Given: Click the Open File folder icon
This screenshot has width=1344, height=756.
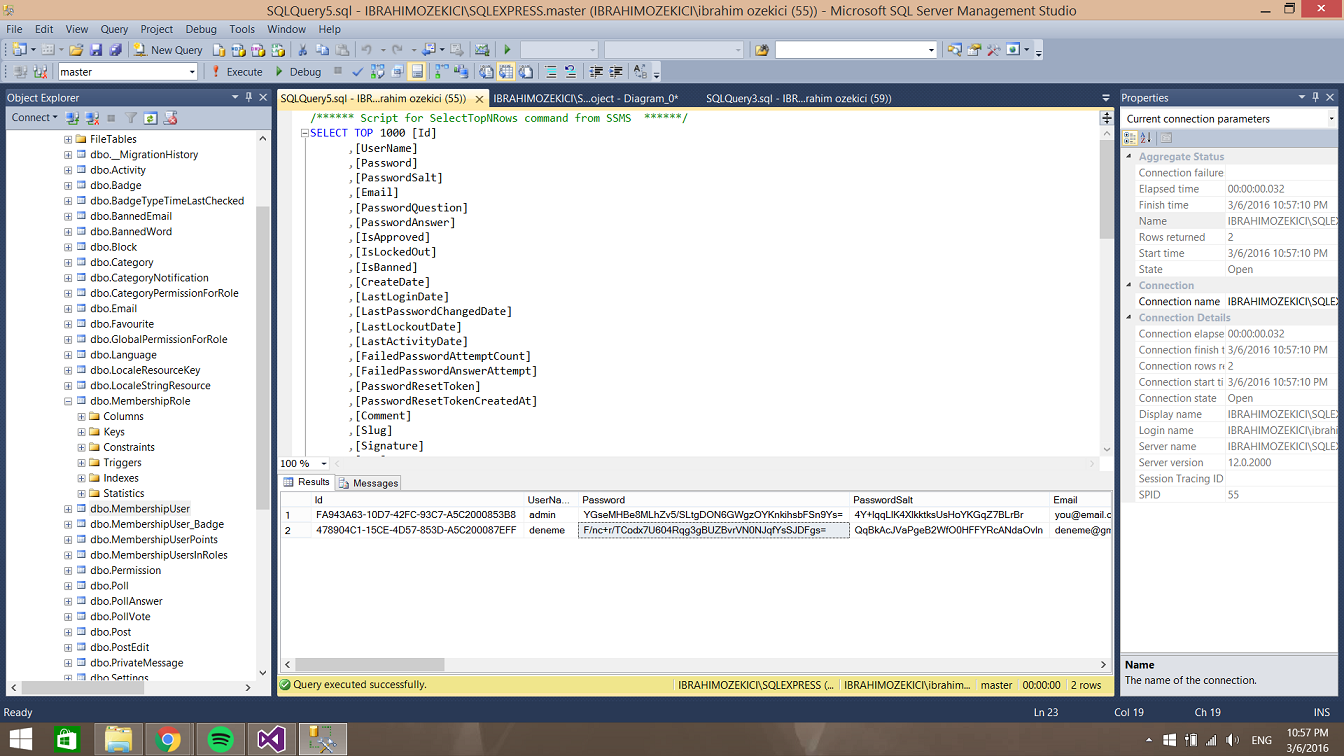Looking at the screenshot, I should [76, 50].
